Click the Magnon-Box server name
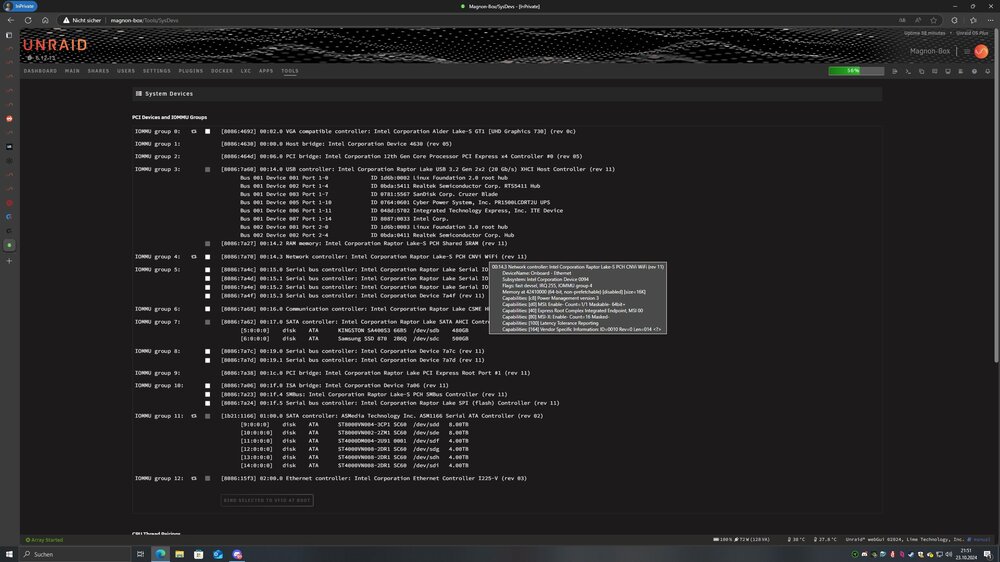This screenshot has height=562, width=1000. tap(930, 51)
